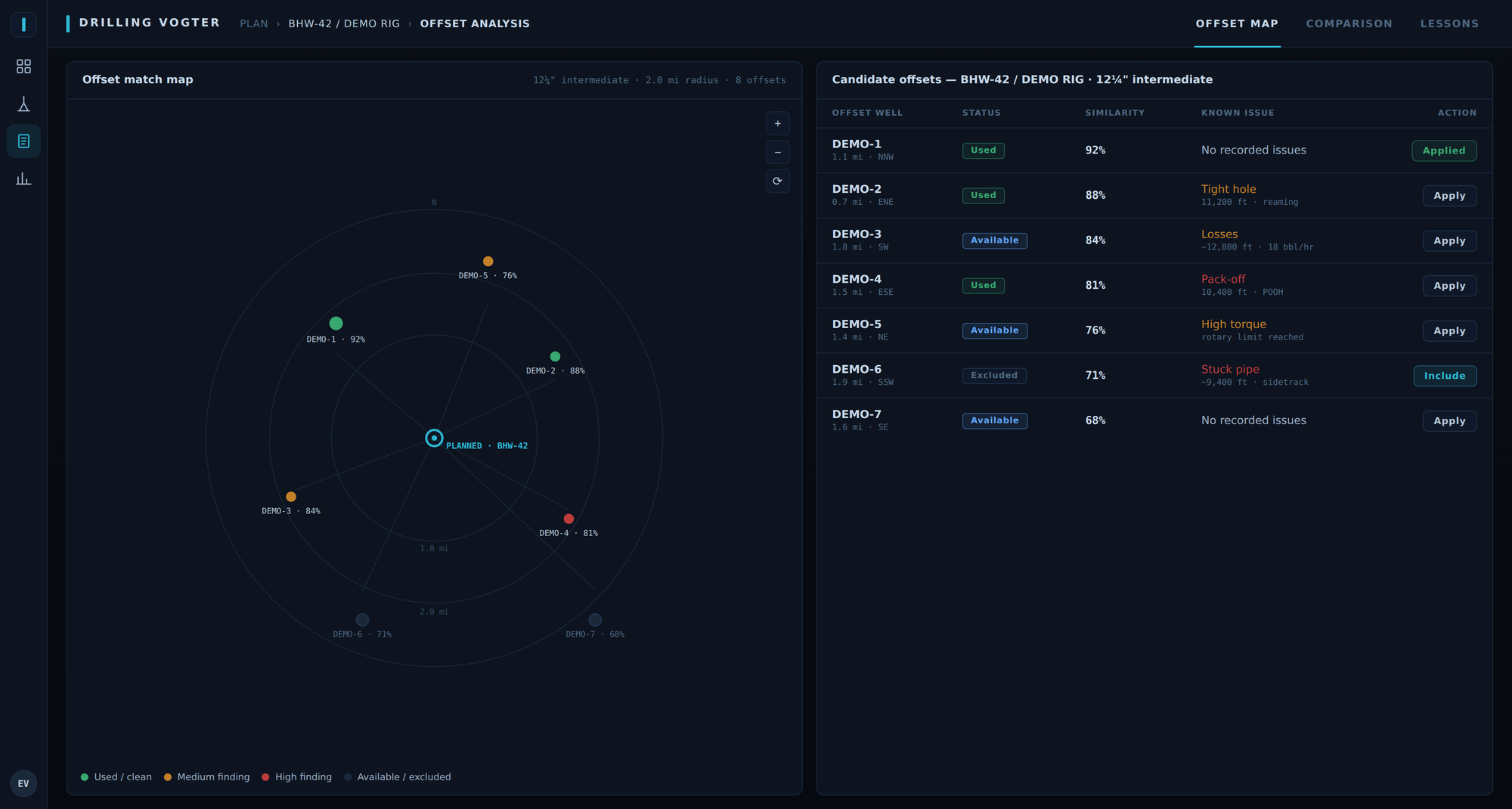Click the planned BHW-42 center marker

click(434, 438)
